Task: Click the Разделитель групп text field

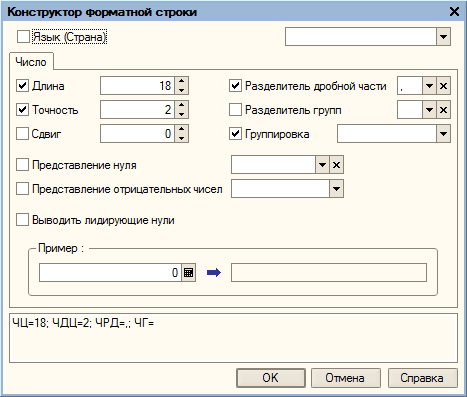Action: (x=410, y=110)
